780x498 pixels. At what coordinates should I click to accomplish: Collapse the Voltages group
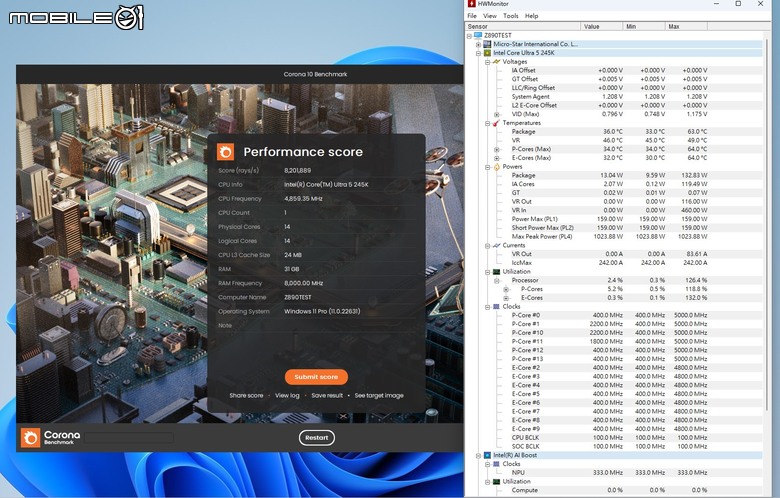click(488, 62)
